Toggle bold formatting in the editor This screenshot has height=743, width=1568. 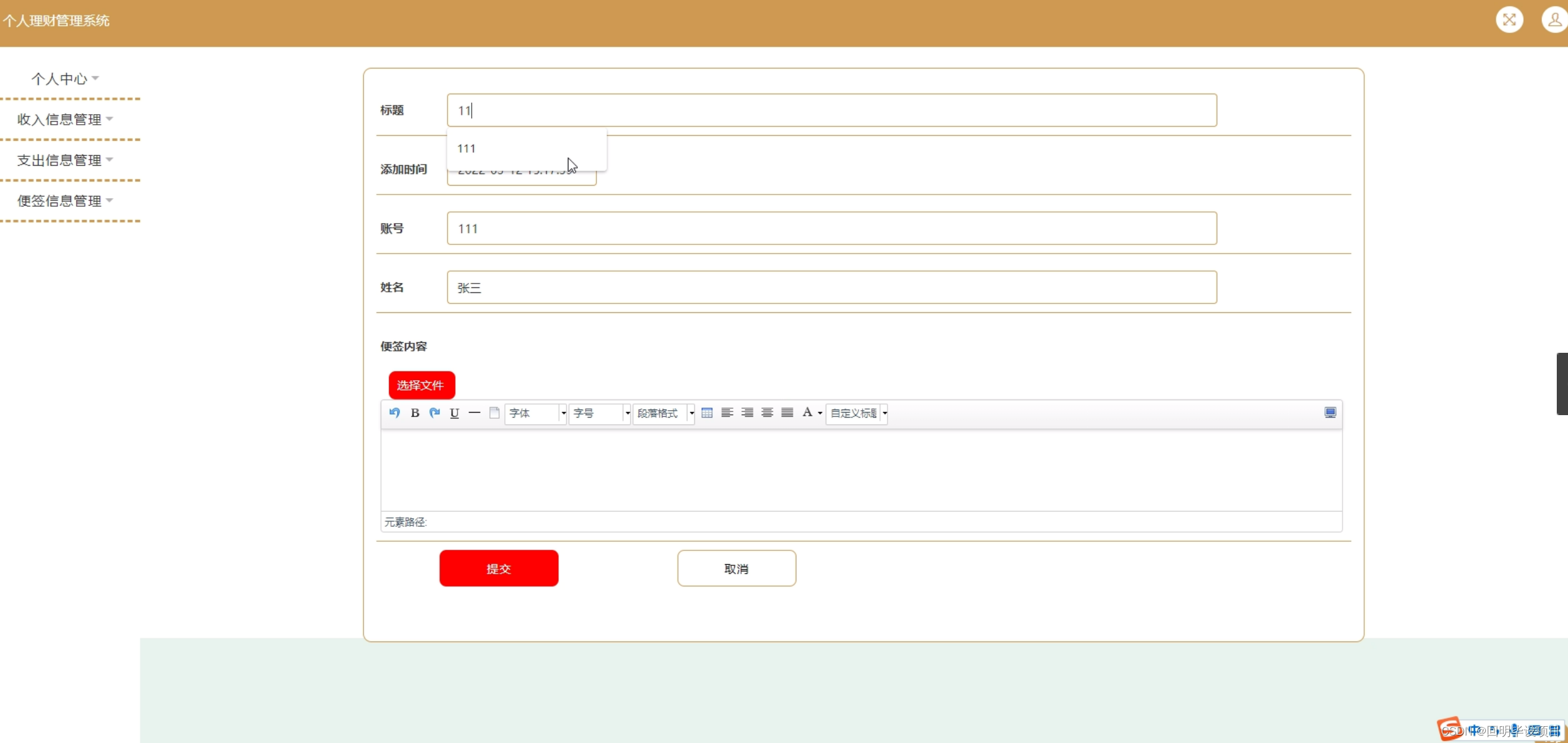tap(415, 413)
